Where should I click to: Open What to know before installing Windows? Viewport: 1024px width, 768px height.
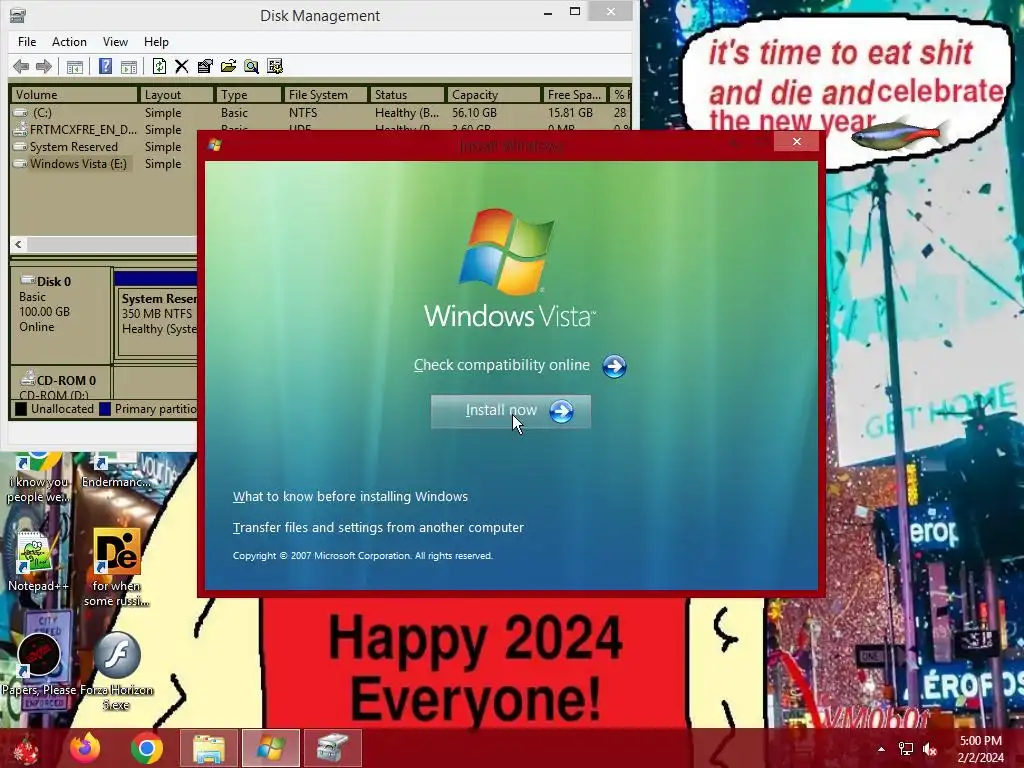tap(350, 496)
